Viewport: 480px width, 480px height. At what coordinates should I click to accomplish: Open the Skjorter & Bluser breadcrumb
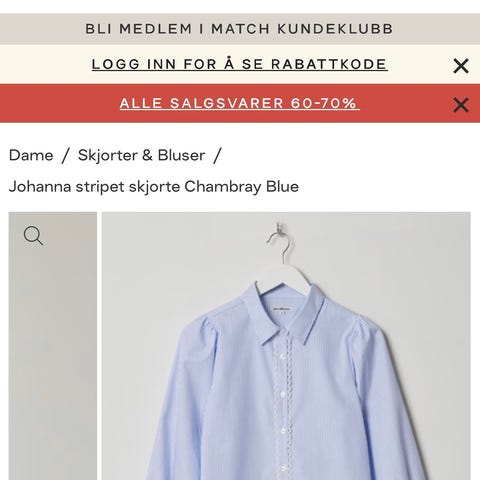click(141, 155)
